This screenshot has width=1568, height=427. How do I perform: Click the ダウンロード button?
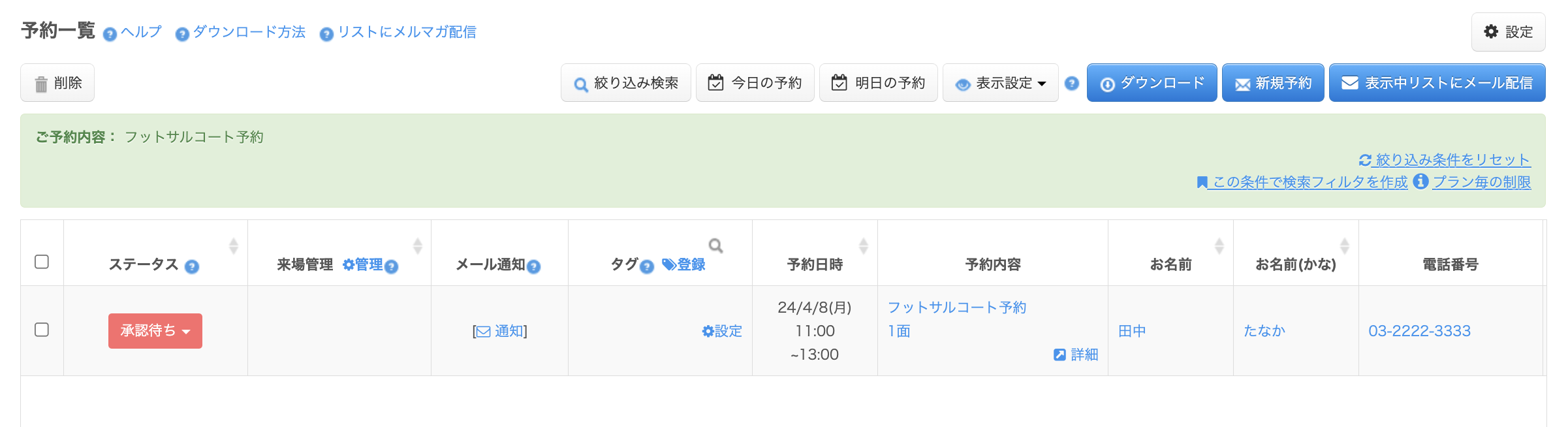click(x=1152, y=83)
